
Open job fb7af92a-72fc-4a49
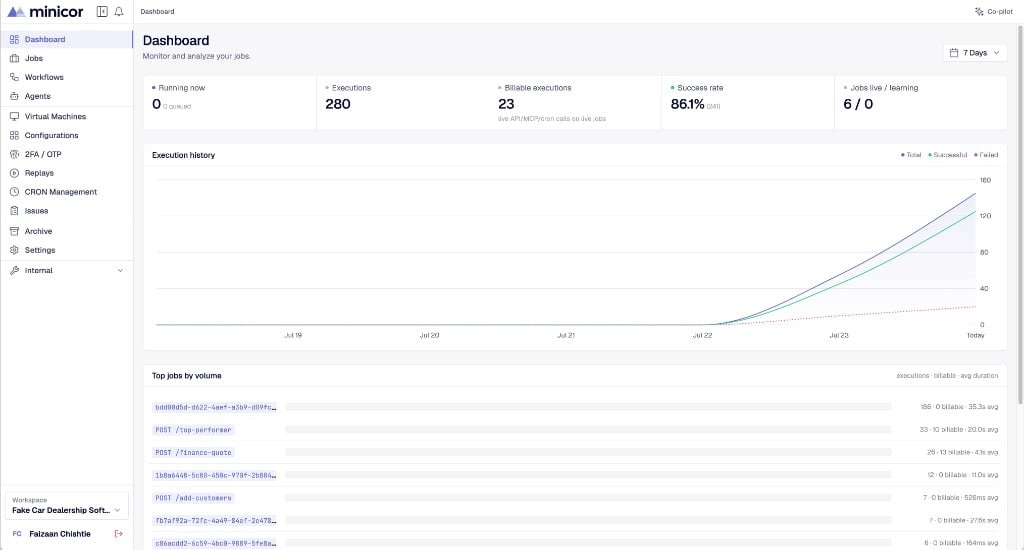216,521
